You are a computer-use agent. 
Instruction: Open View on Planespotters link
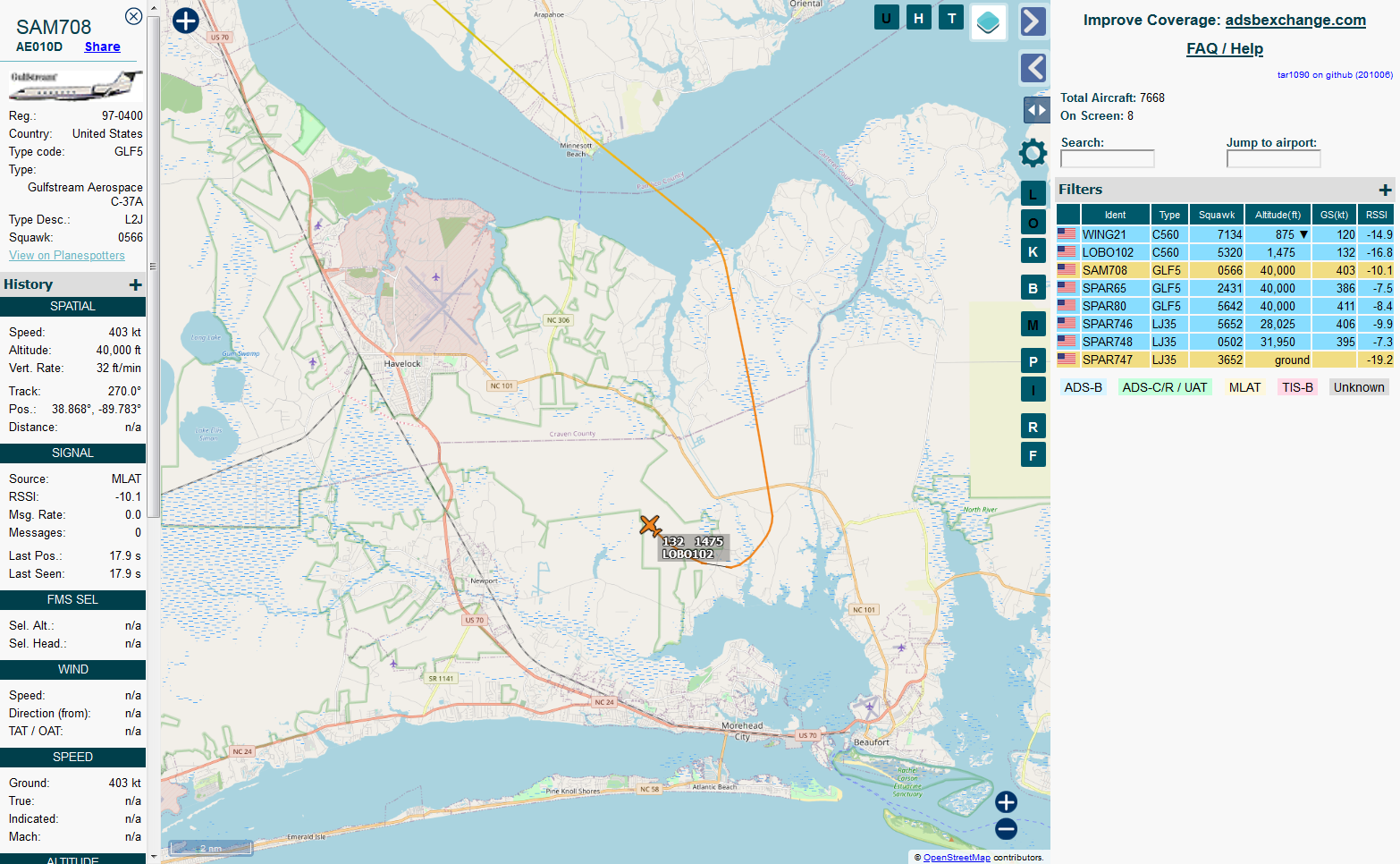tap(67, 255)
